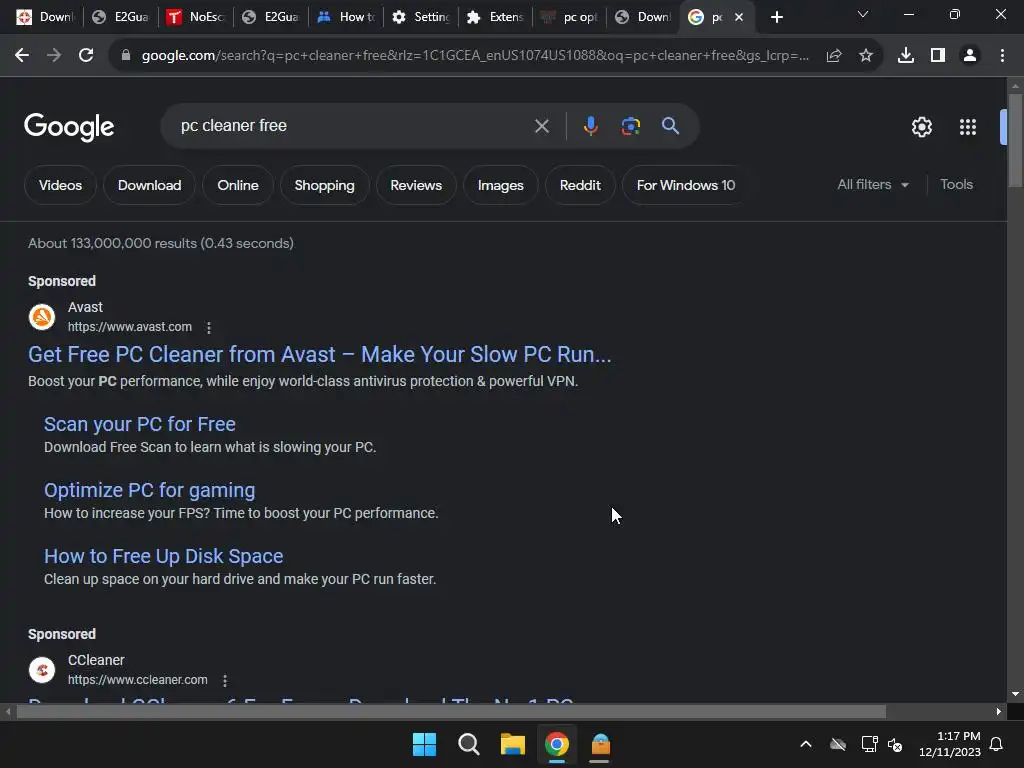Switch to the NoEsc tab
1024x768 pixels.
click(196, 17)
